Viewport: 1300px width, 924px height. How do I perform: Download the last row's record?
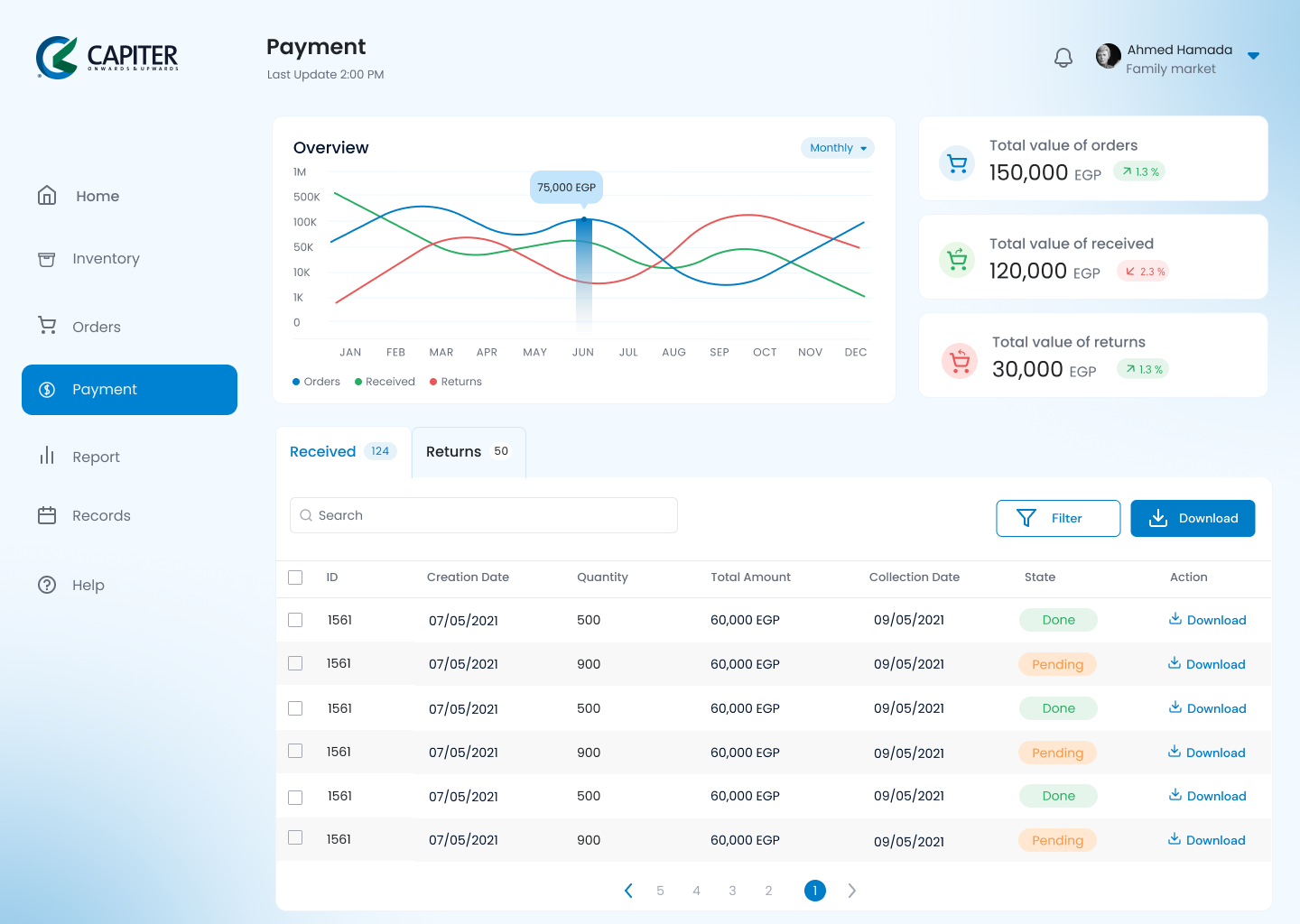(1206, 840)
